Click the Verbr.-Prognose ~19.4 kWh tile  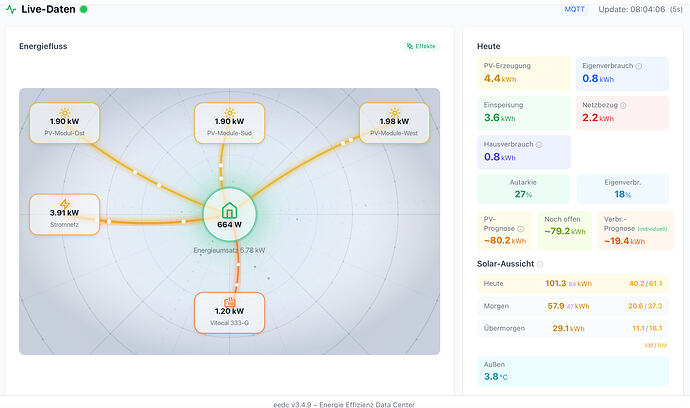[x=635, y=231]
